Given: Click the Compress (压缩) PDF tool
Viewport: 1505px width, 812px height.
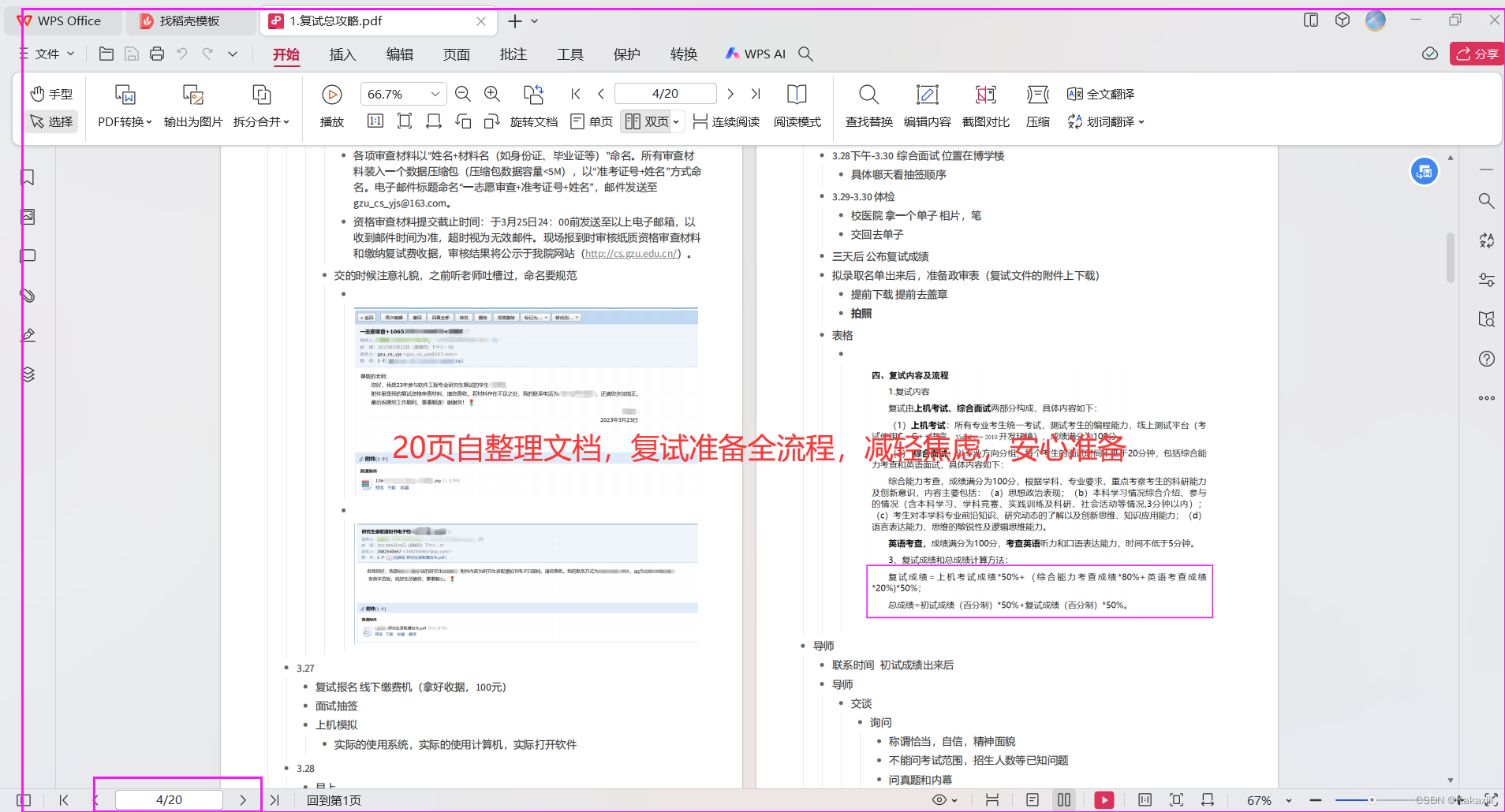Looking at the screenshot, I should 1037,106.
